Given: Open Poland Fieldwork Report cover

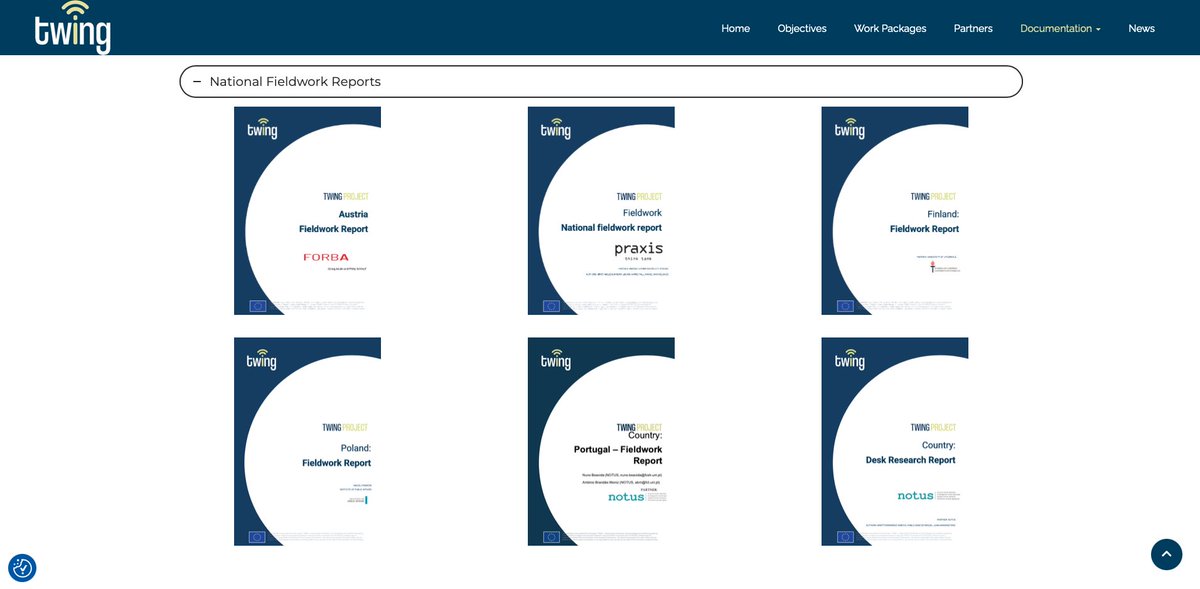Looking at the screenshot, I should [x=307, y=442].
